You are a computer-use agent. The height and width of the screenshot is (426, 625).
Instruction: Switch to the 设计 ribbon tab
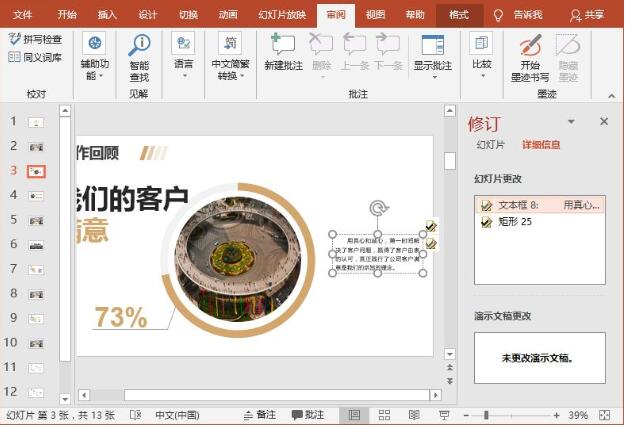click(x=148, y=15)
